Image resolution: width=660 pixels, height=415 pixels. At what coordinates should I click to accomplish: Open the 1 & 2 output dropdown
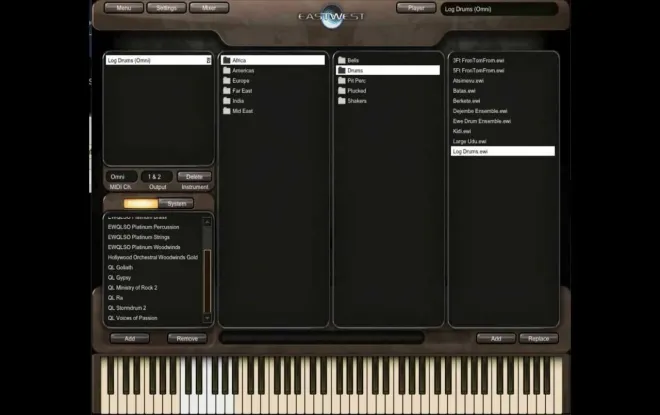[157, 177]
